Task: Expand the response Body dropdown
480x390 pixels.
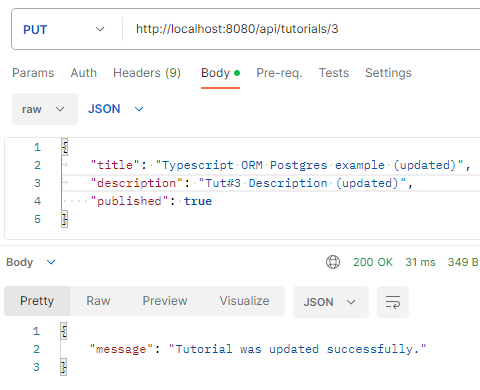Action: [31, 262]
